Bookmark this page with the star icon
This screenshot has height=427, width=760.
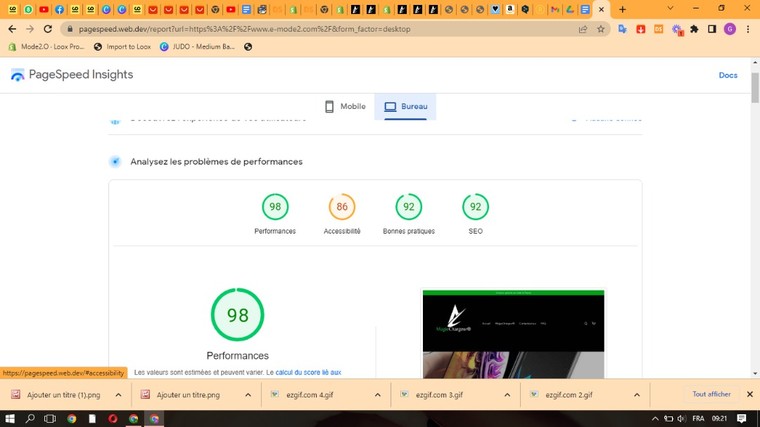pos(601,29)
